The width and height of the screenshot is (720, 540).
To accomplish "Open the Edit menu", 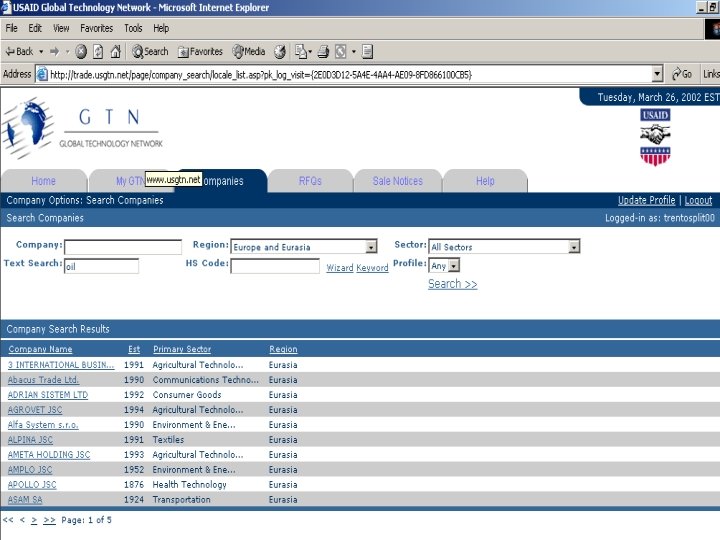I will point(35,28).
